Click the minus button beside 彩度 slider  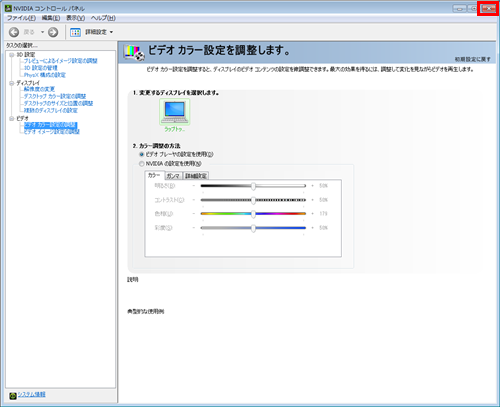tap(194, 228)
